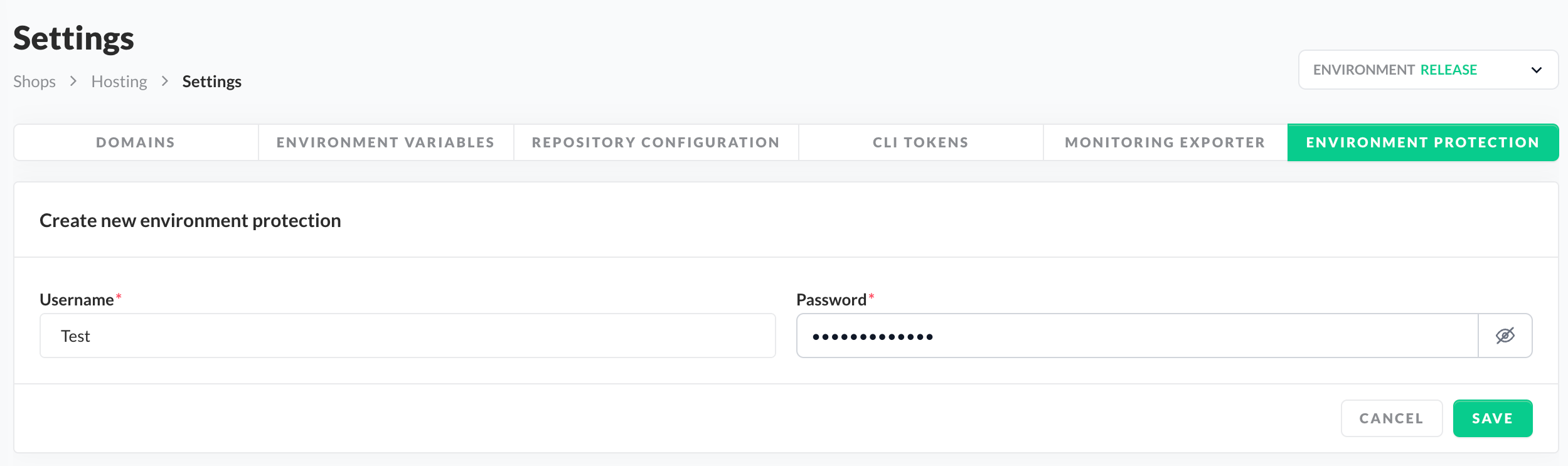Image resolution: width=1568 pixels, height=466 pixels.
Task: Focus the Username input field
Action: click(408, 336)
